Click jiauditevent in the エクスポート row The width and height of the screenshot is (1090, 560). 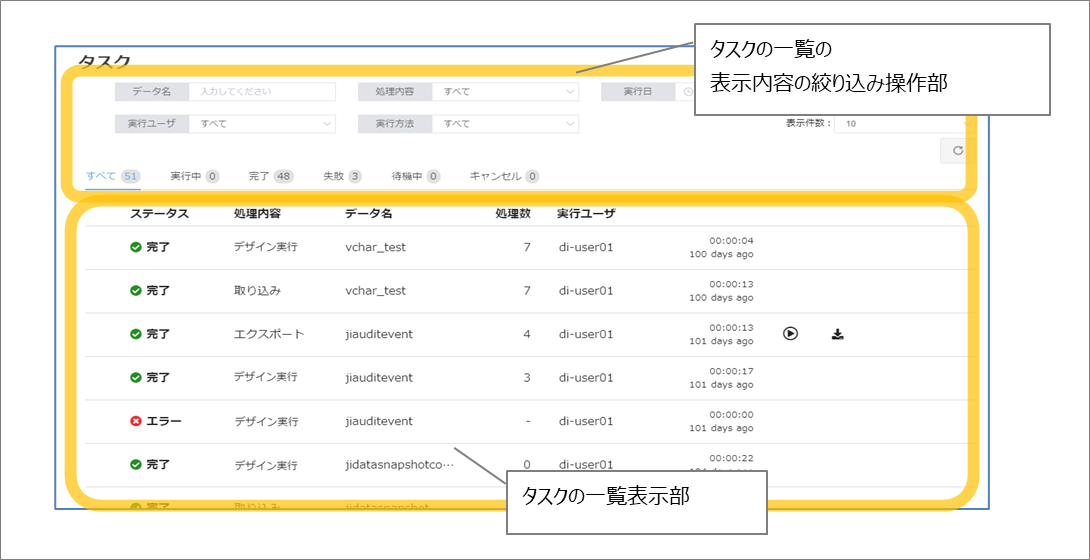[x=379, y=334]
